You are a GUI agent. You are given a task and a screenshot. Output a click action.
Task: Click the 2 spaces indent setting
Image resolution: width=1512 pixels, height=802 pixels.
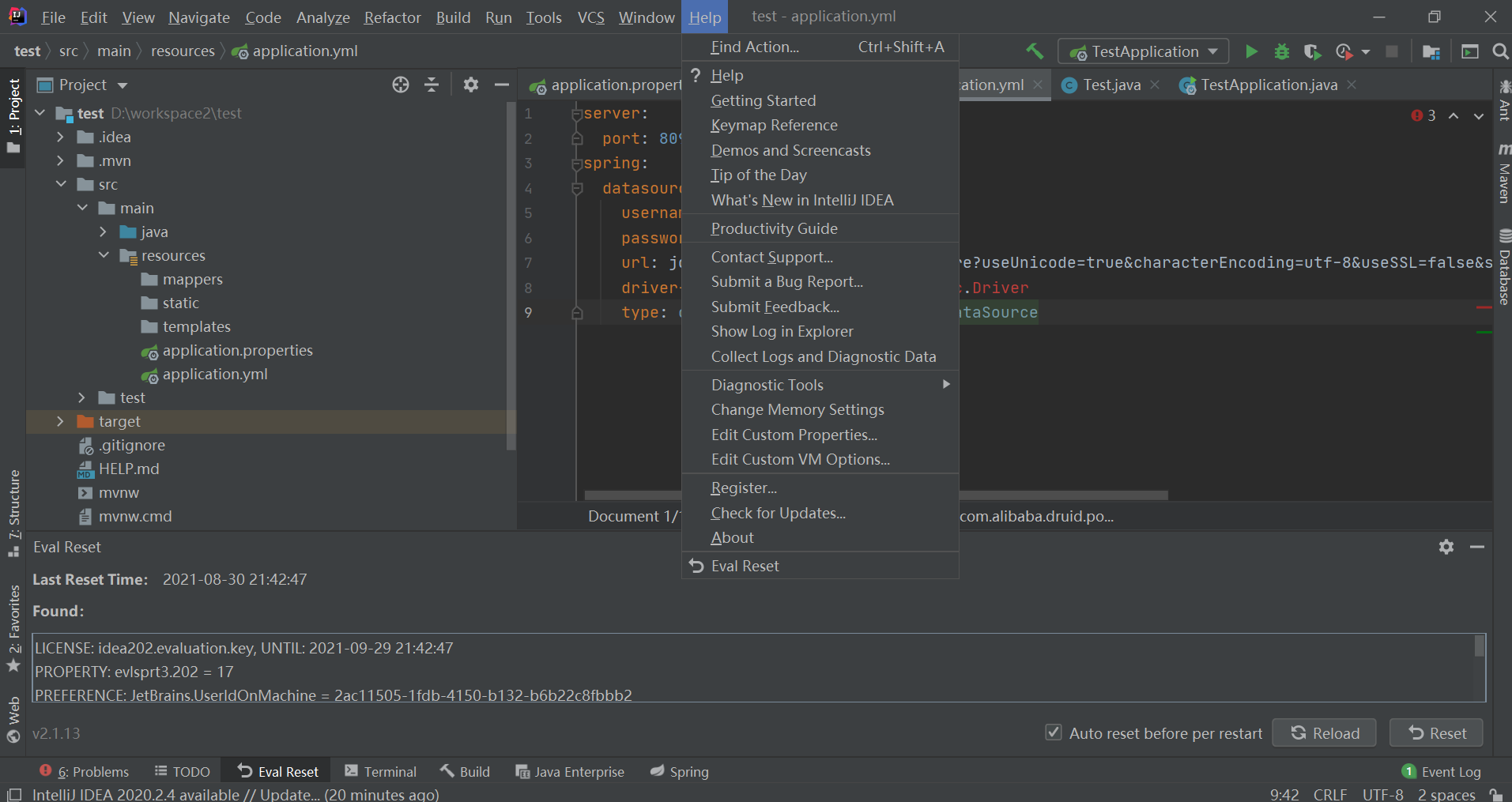1446,794
